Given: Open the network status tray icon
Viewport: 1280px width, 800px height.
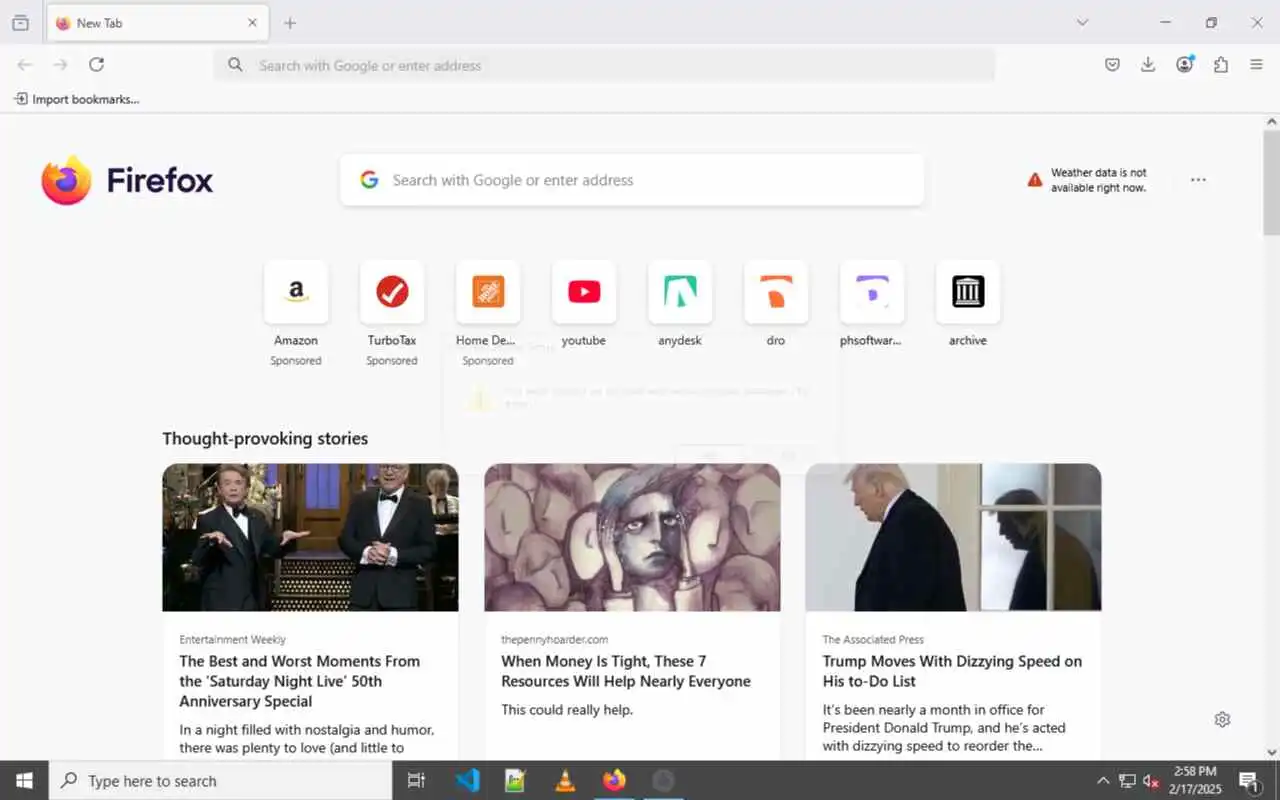Looking at the screenshot, I should pyautogui.click(x=1127, y=781).
